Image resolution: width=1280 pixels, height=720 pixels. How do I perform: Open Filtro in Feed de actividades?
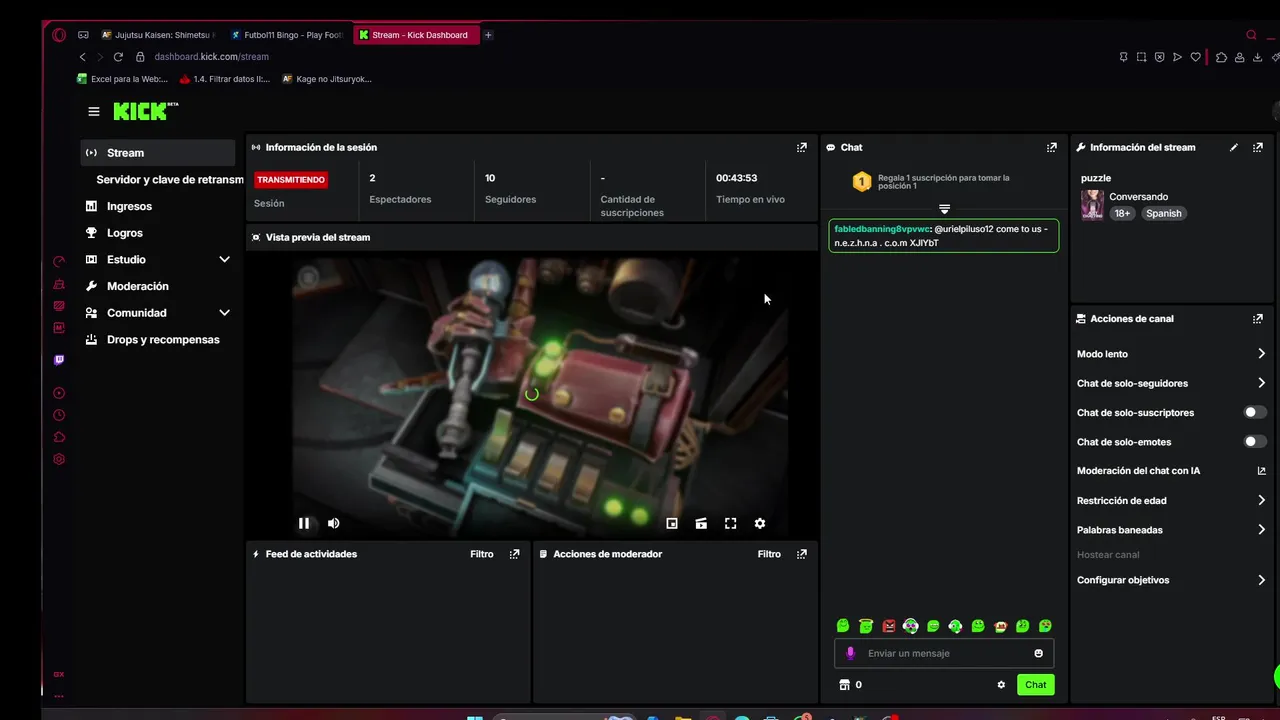pos(482,554)
